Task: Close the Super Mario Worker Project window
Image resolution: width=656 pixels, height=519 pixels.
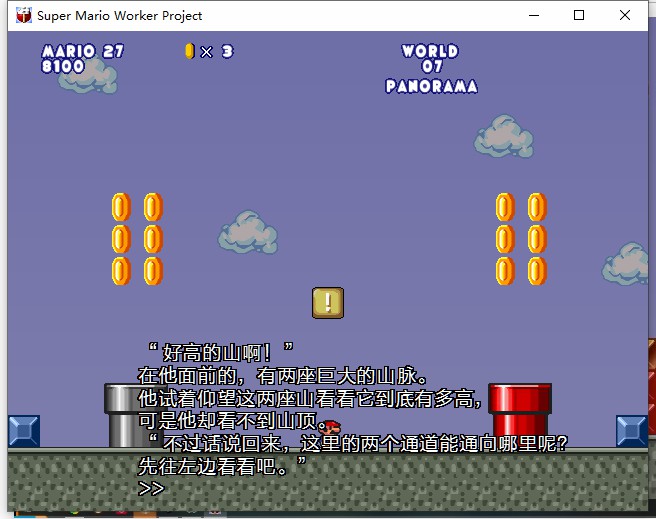Action: [625, 15]
